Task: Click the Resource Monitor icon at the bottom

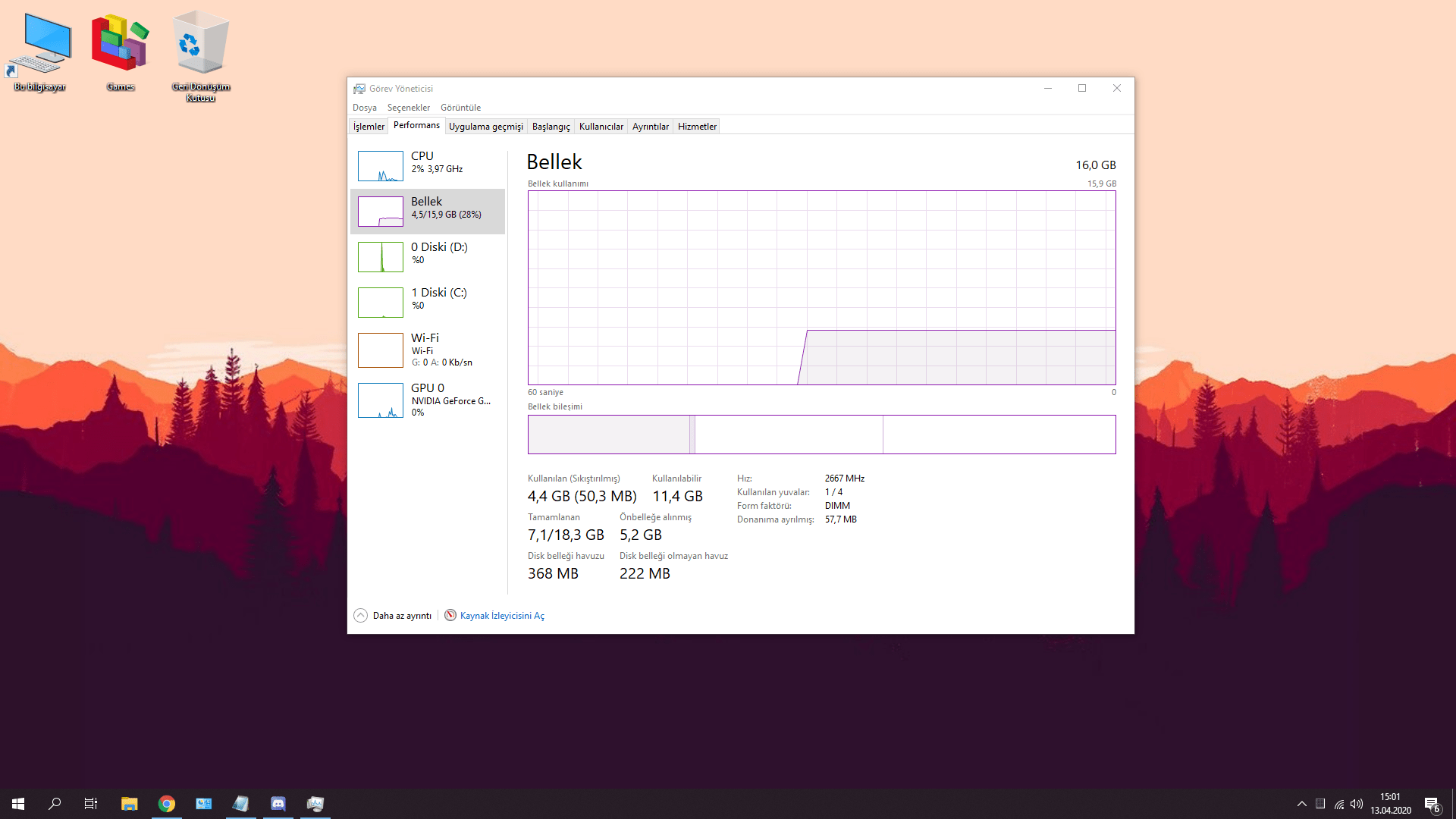Action: (x=450, y=615)
